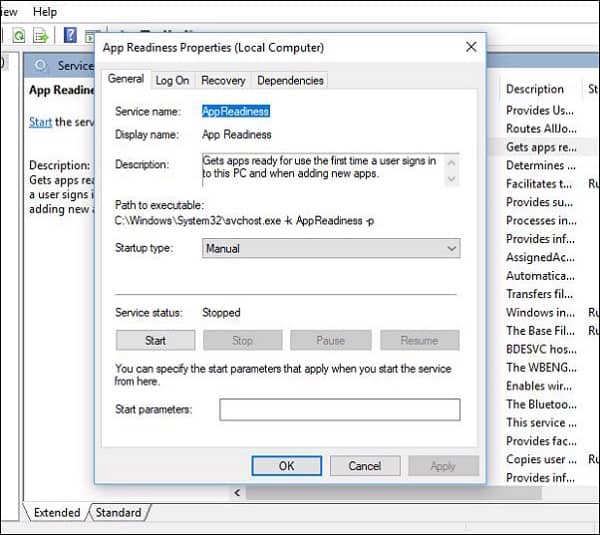Viewport: 600px width, 535px height.
Task: Select the 'AssignedAc...' row
Action: coord(540,257)
